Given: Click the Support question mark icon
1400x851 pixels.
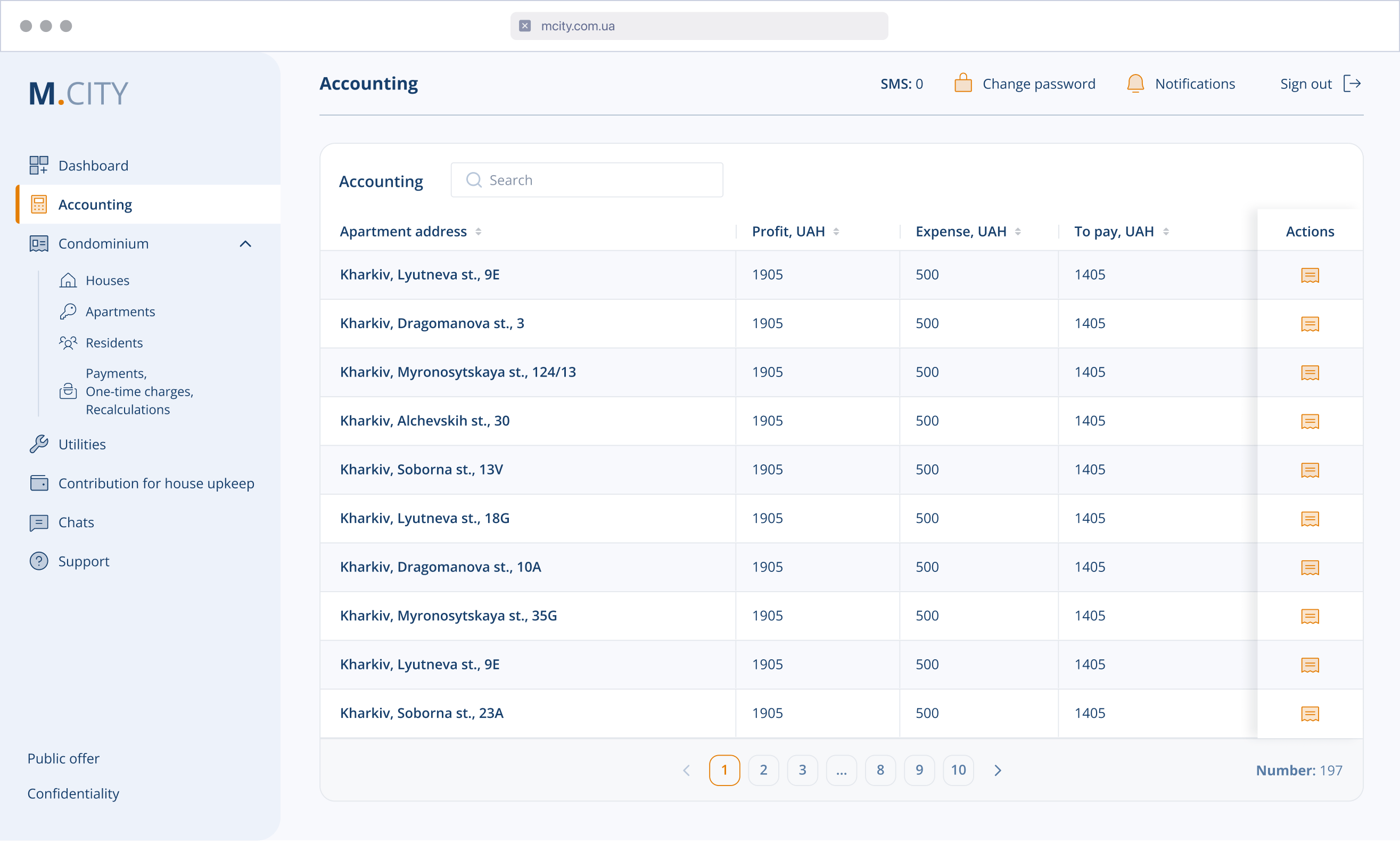Looking at the screenshot, I should coord(39,561).
